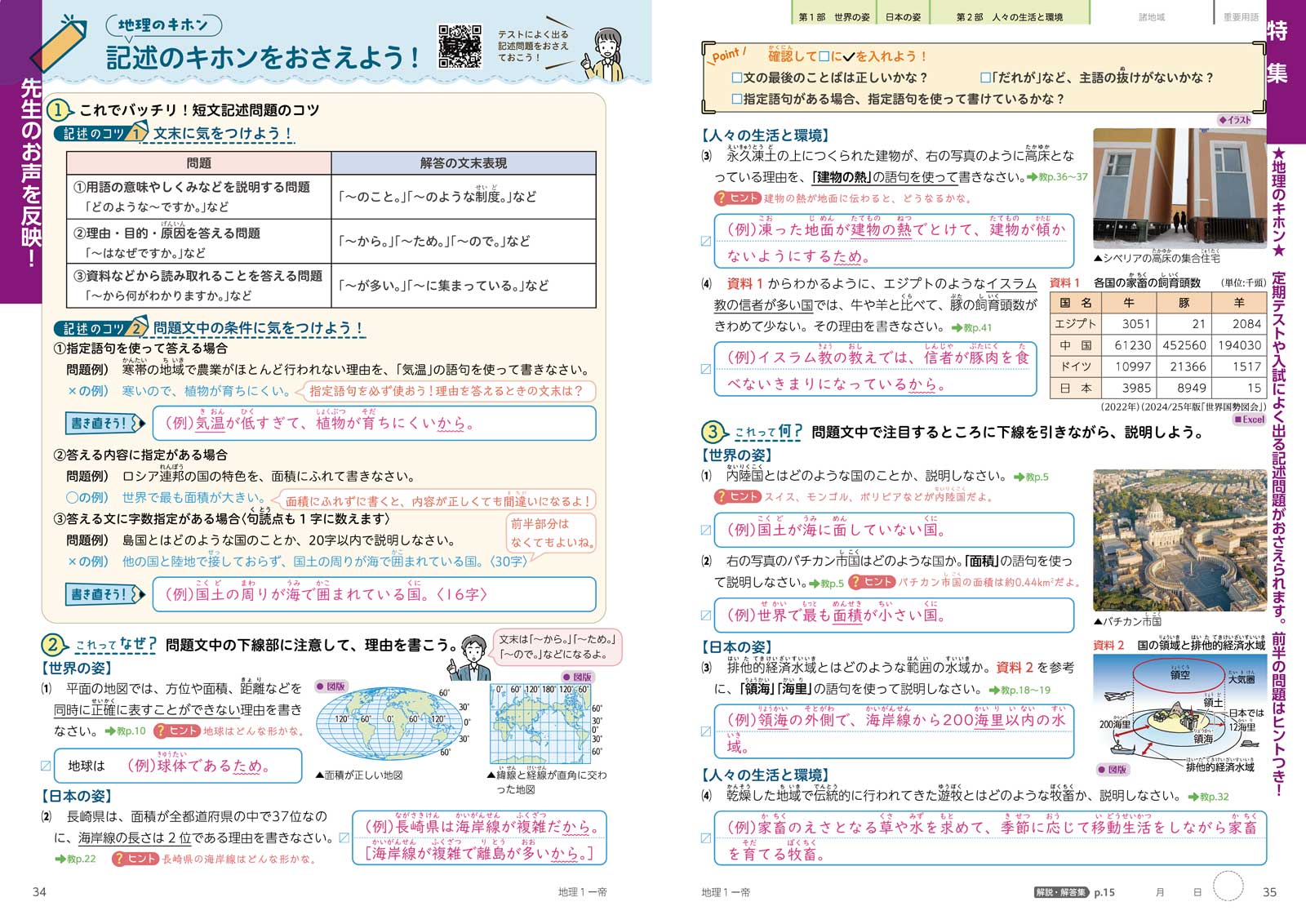Viewport: 1306px width, 924px height.
Task: Open the 教p.22 reference link
Action: pyautogui.click(x=75, y=859)
